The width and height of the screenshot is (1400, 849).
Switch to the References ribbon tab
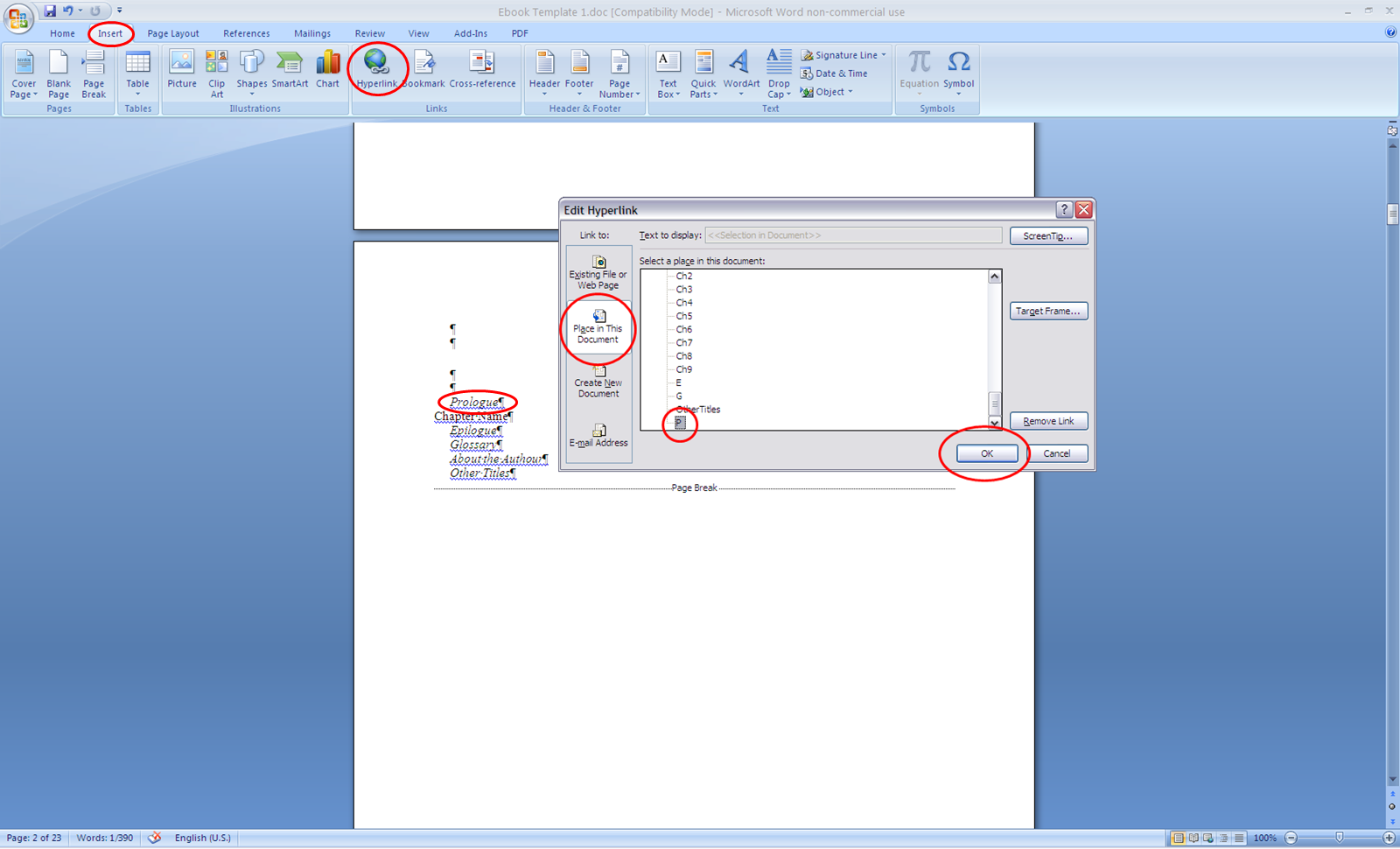246,33
